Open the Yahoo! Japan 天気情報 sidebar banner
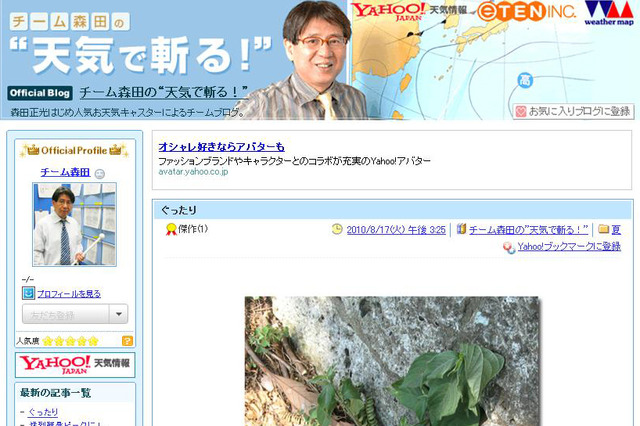The width and height of the screenshot is (640, 426). tap(75, 364)
